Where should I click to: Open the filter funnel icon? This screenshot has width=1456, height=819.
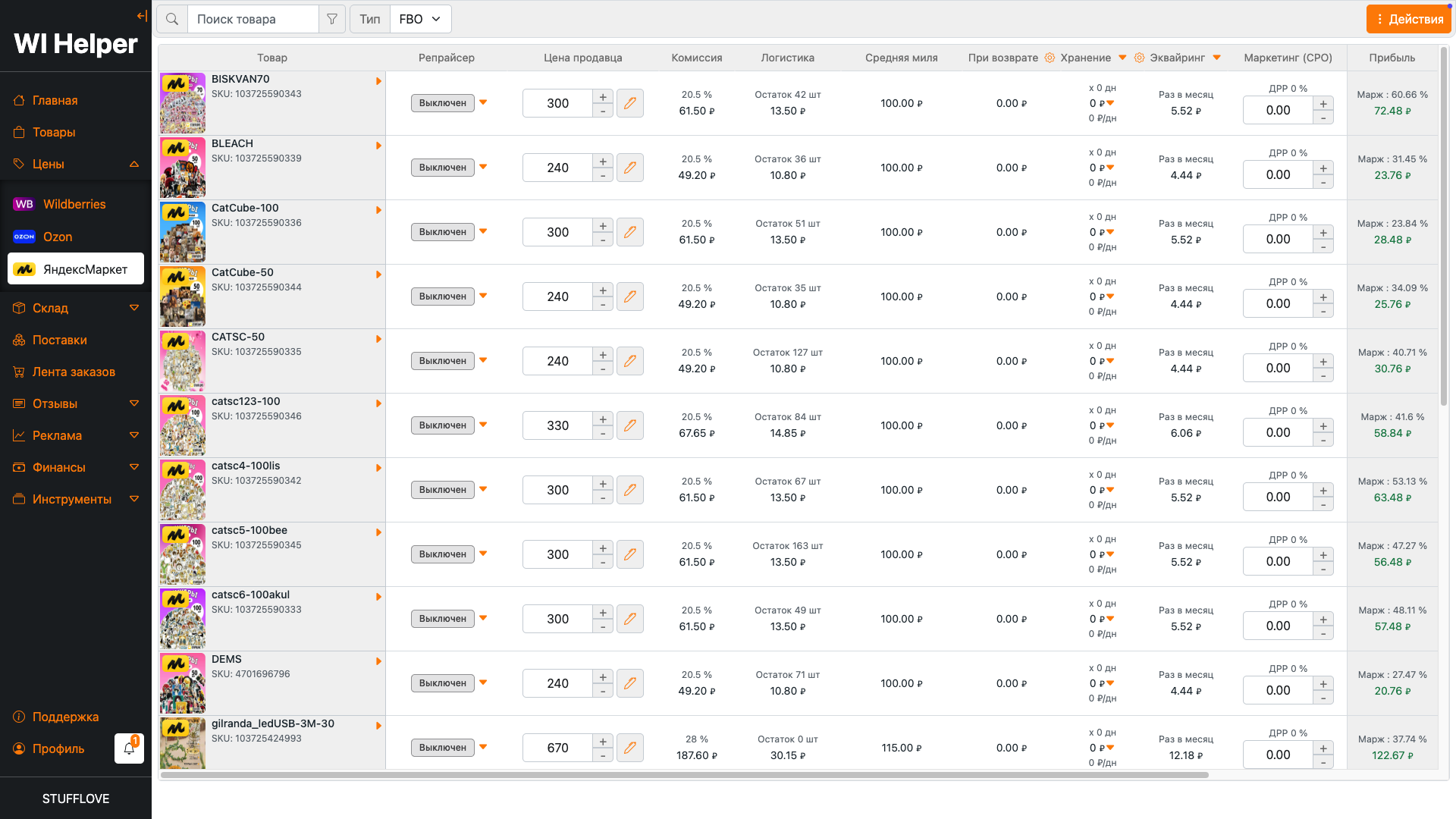332,19
